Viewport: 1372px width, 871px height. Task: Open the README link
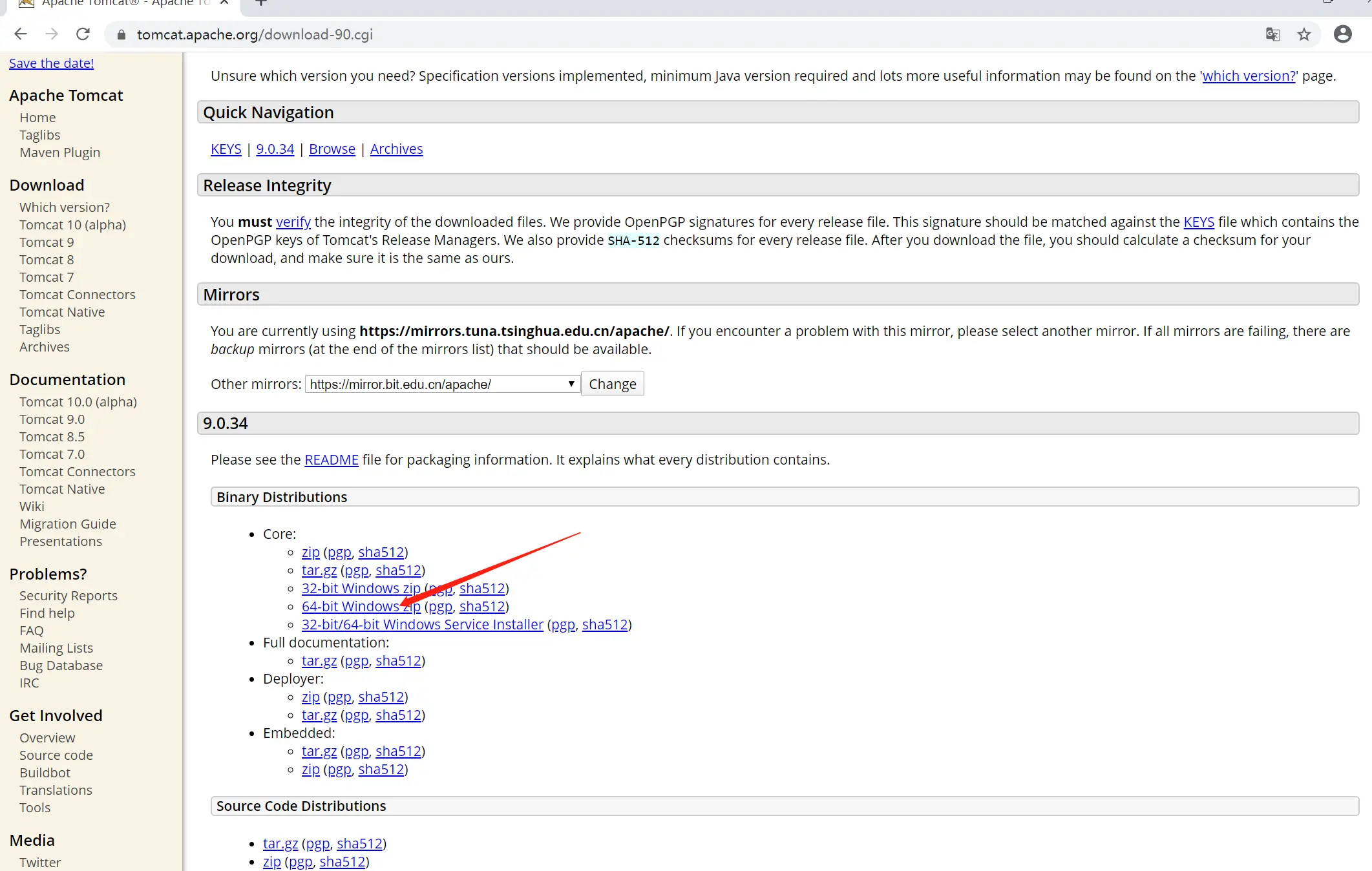[x=331, y=460]
